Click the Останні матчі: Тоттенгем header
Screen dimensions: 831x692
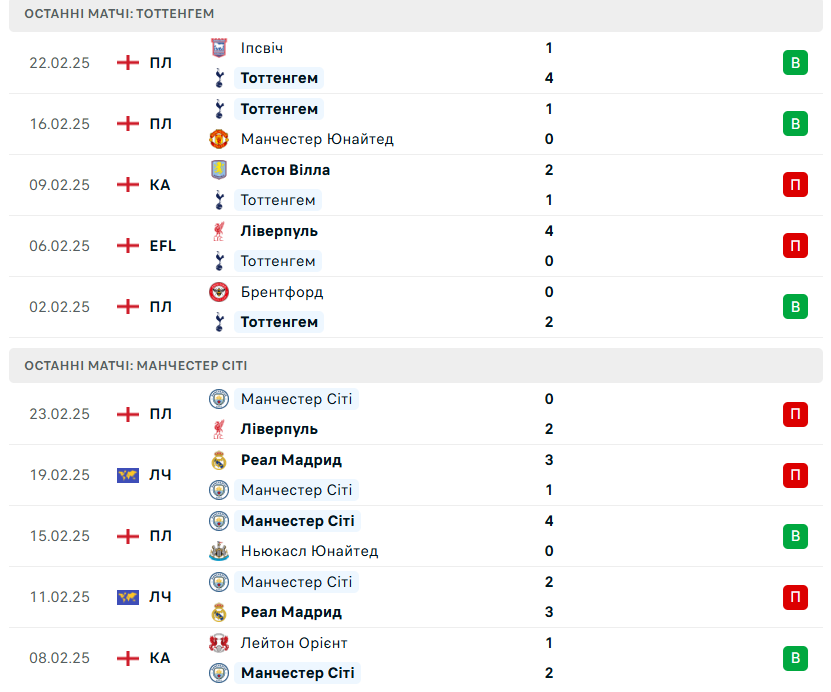[x=416, y=14]
